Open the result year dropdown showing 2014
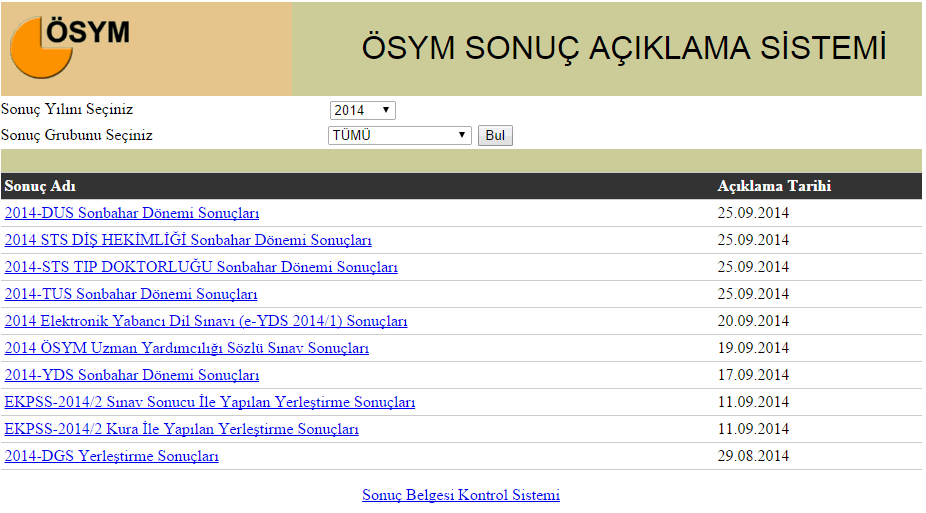926x513 pixels. point(362,110)
